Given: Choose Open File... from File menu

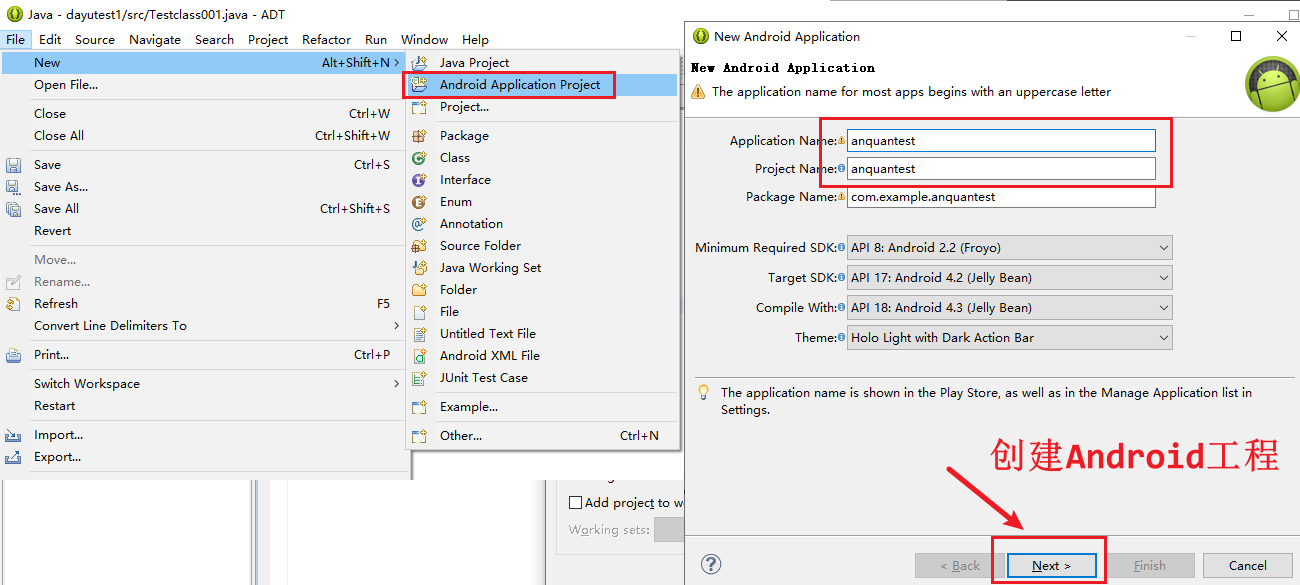Looking at the screenshot, I should coord(203,85).
